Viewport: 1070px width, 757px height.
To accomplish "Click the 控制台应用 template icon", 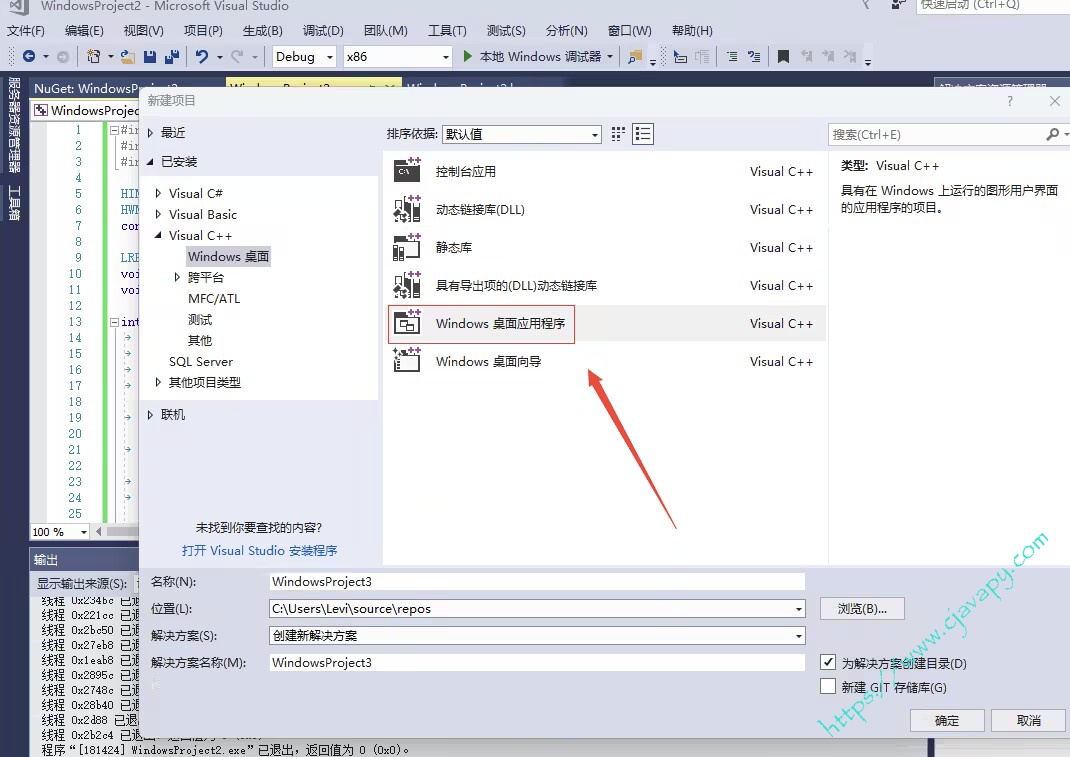I will pos(407,171).
